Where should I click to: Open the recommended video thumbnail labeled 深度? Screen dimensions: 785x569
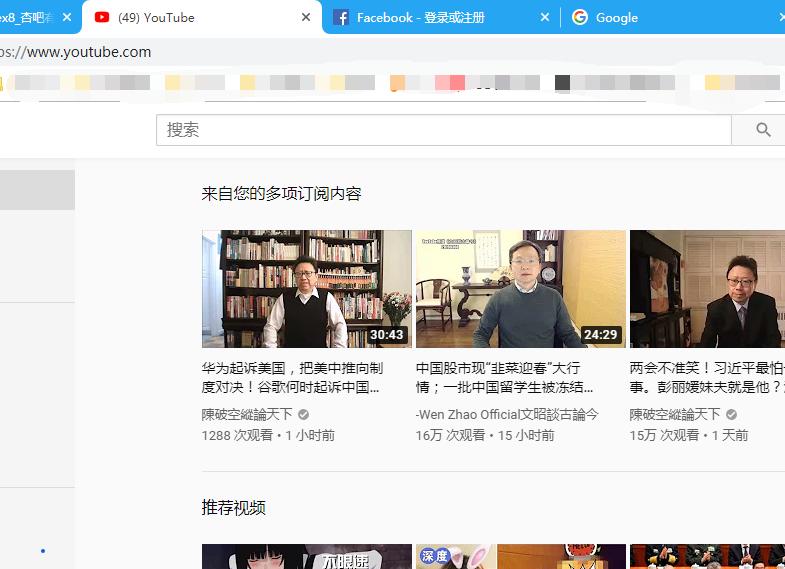point(521,556)
